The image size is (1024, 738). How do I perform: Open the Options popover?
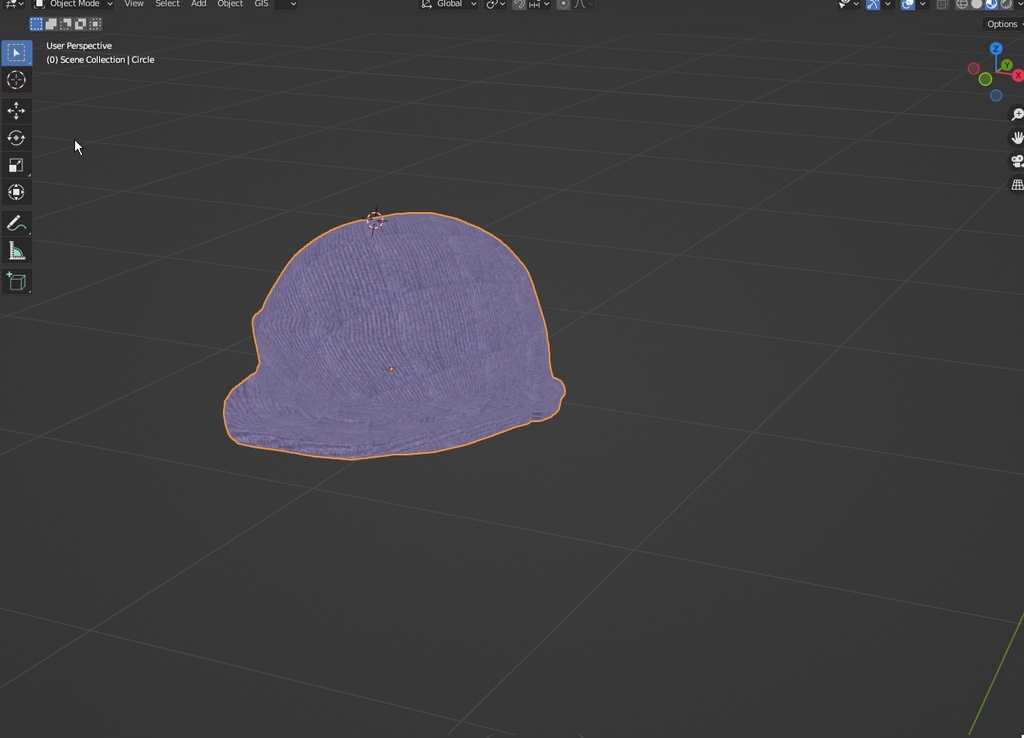[1003, 24]
